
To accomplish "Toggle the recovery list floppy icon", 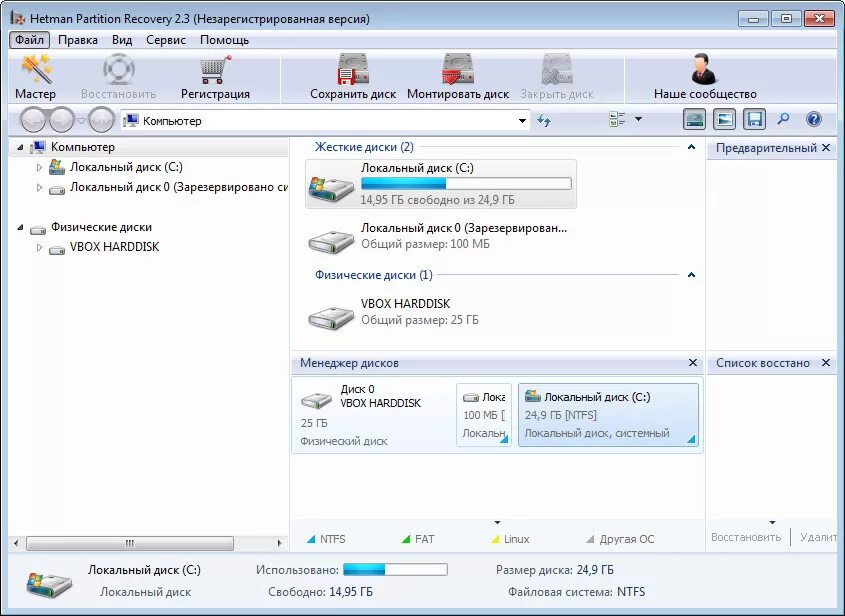I will coord(754,119).
